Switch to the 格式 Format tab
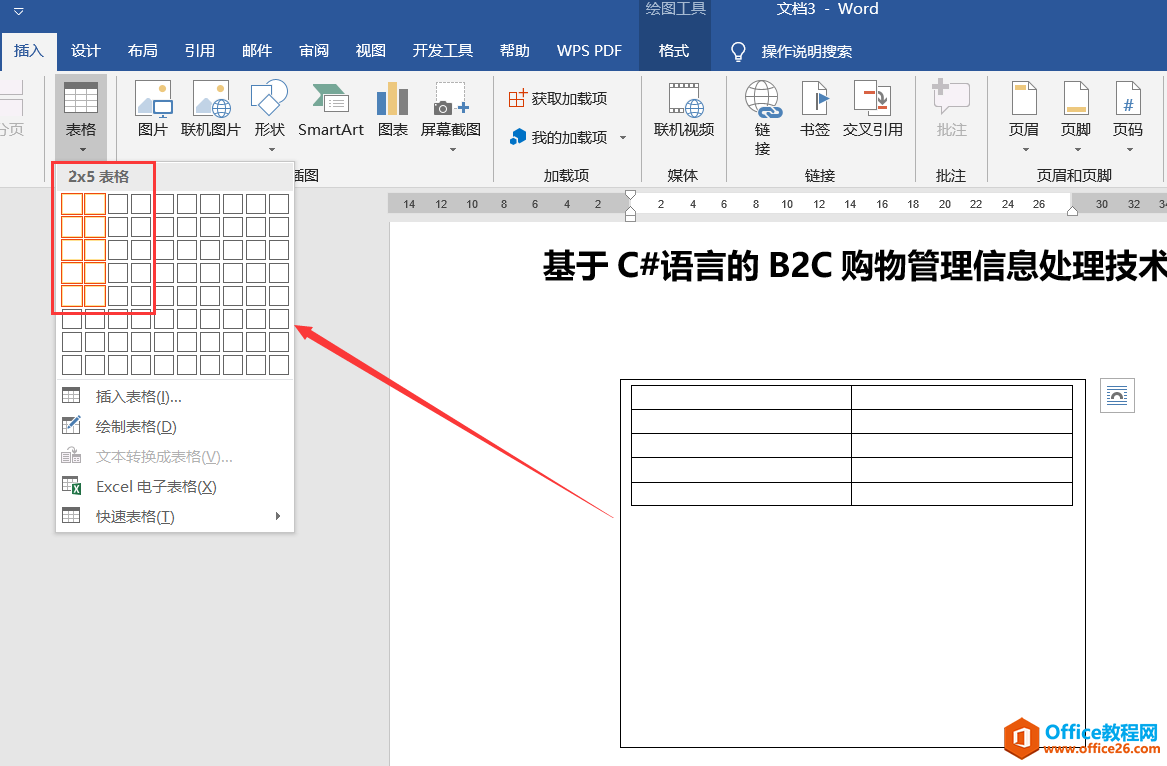 pyautogui.click(x=674, y=51)
